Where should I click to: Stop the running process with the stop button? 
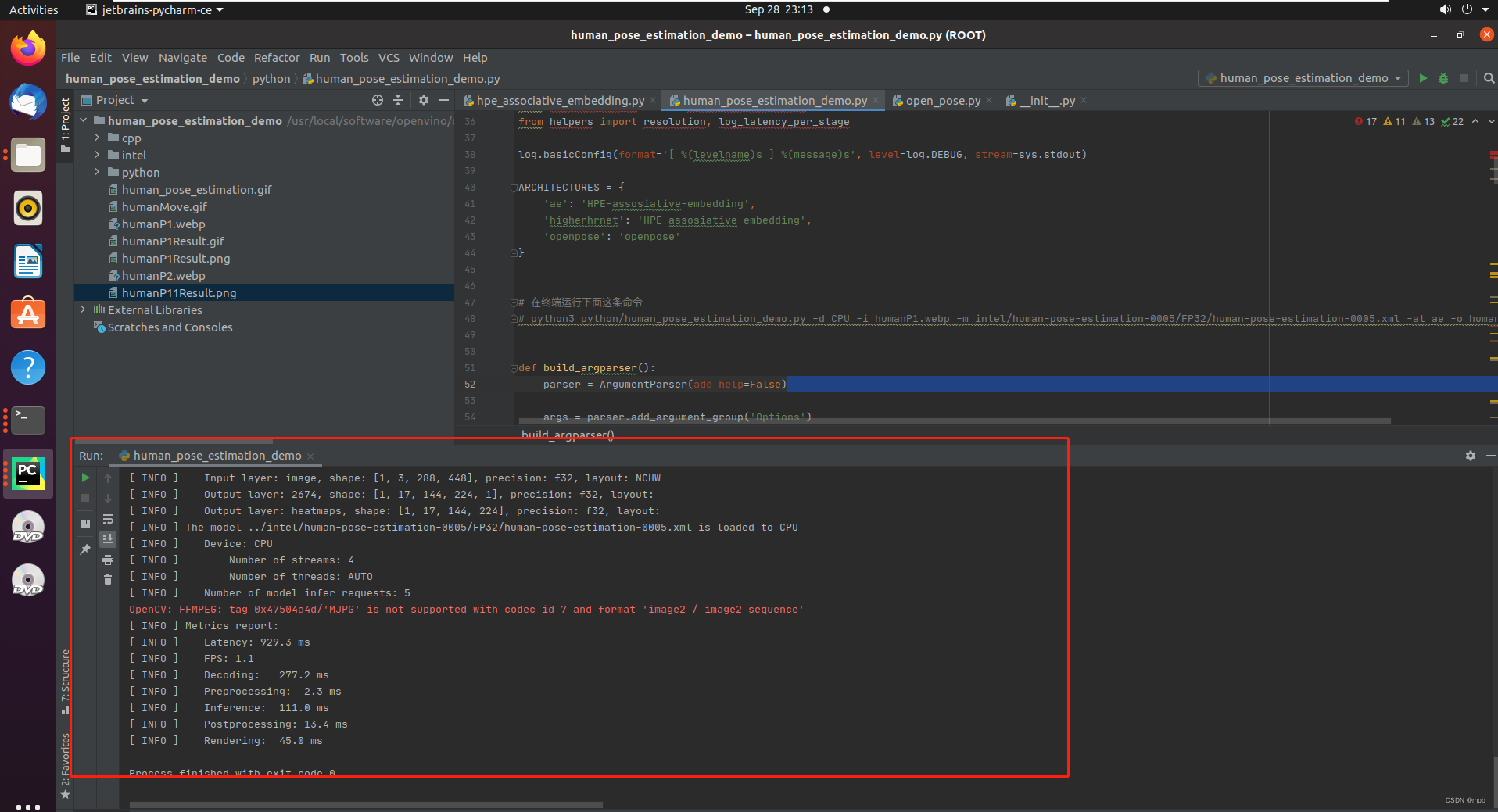(x=84, y=498)
